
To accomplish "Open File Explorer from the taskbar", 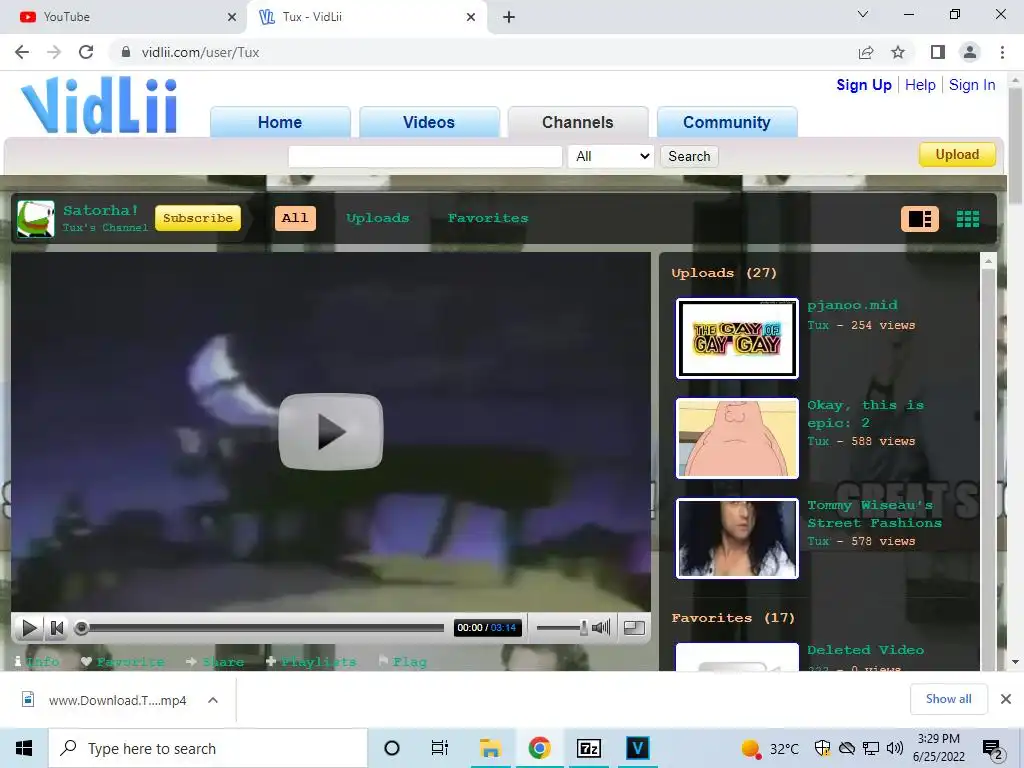I will click(x=490, y=748).
